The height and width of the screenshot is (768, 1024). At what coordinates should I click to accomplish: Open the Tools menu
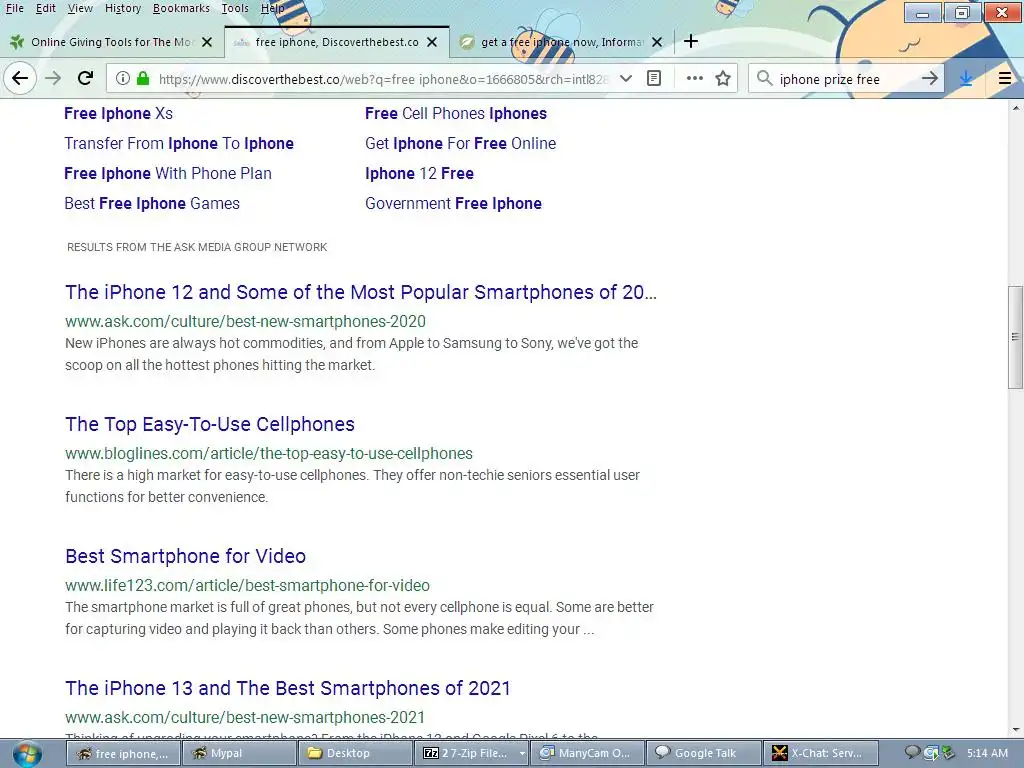point(234,8)
